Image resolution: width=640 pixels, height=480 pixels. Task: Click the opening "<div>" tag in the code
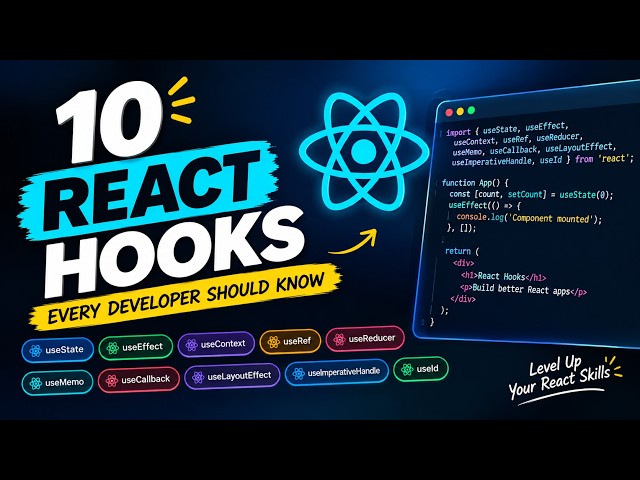pos(463,263)
